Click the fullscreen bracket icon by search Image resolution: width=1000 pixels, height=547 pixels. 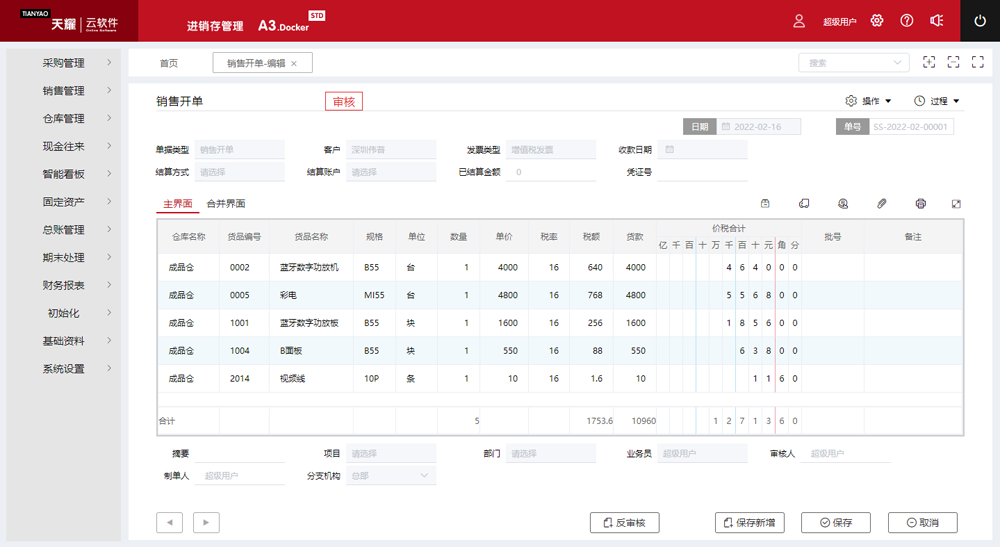click(953, 62)
